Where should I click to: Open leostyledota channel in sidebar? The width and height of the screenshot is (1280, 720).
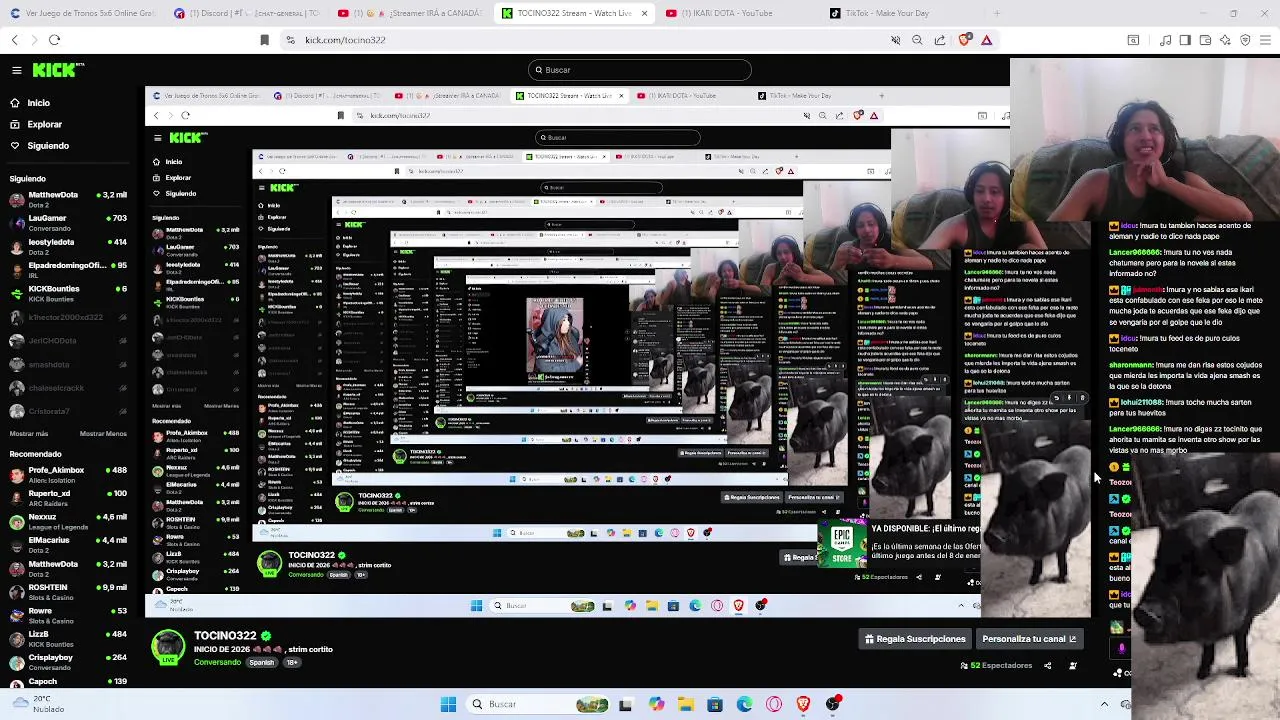pyautogui.click(x=68, y=246)
